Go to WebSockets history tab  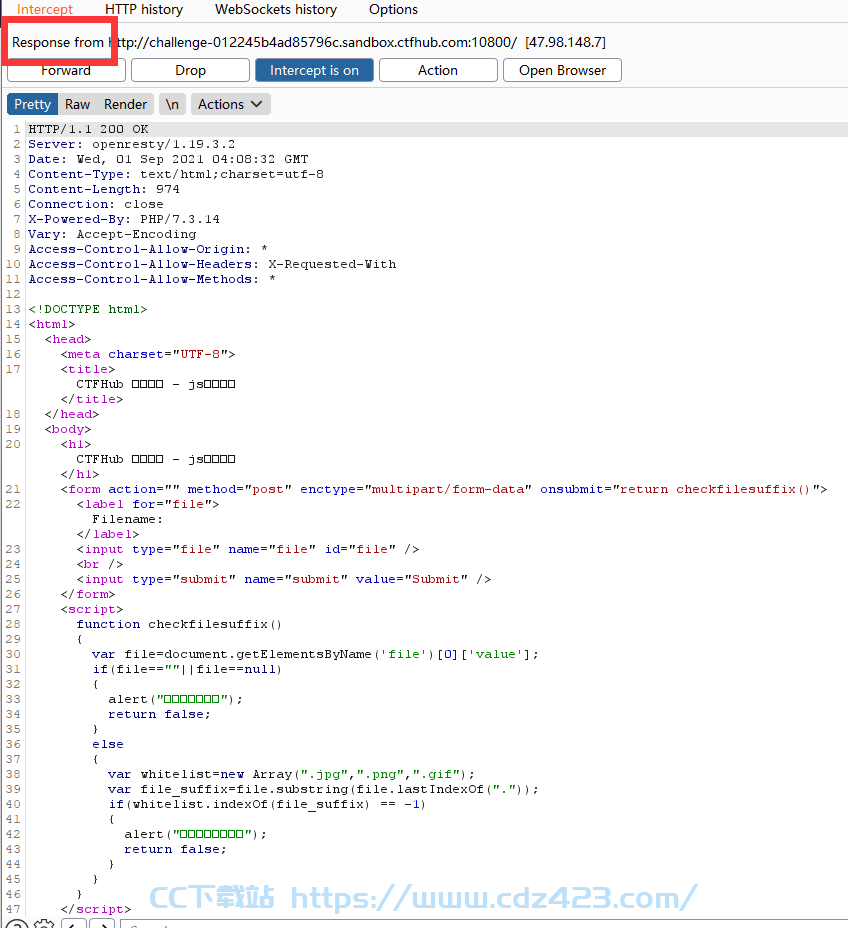click(276, 9)
